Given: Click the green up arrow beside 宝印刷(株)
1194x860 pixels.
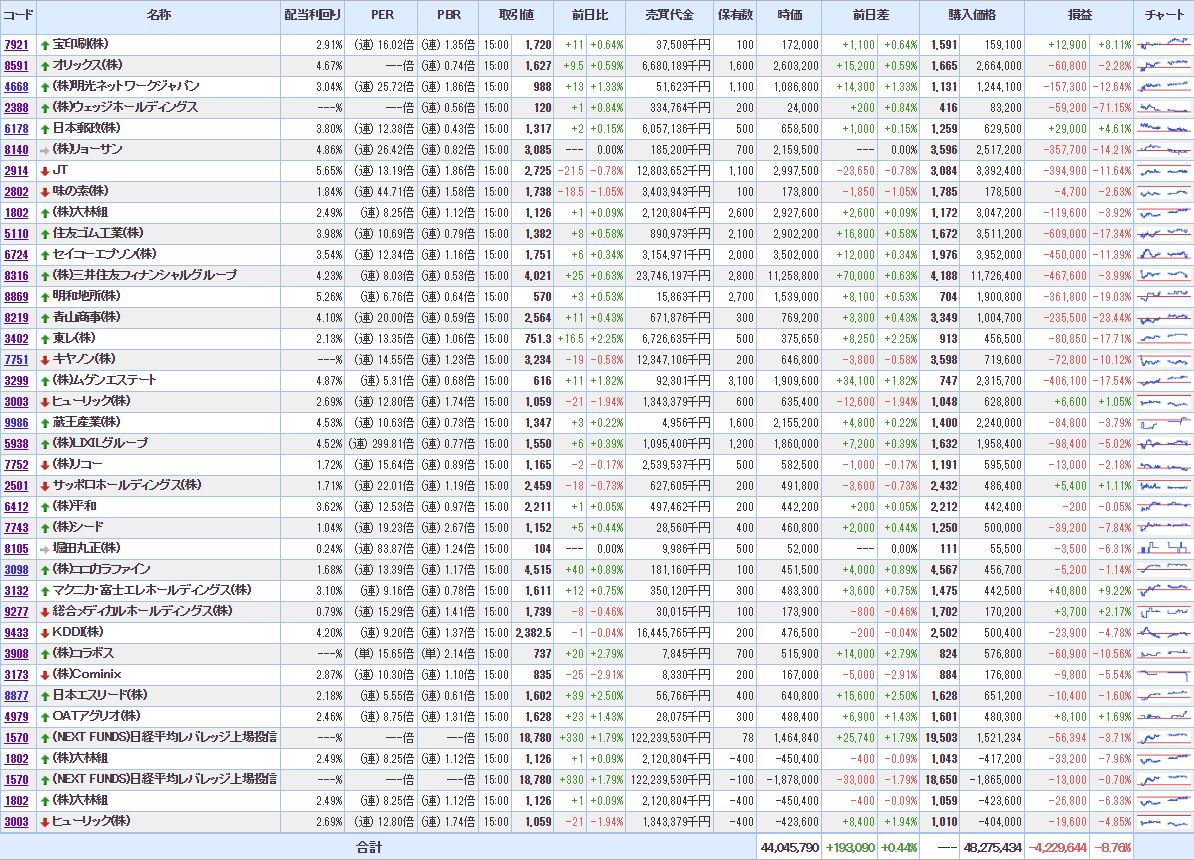Looking at the screenshot, I should [45, 45].
